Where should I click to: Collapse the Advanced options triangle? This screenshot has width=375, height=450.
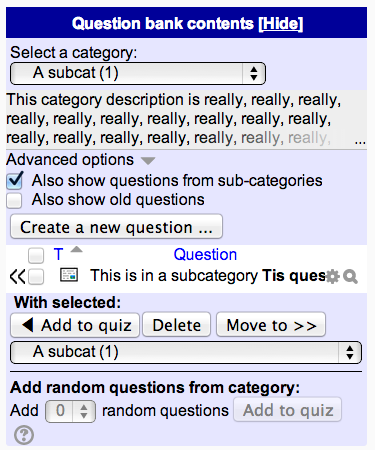[x=148, y=161]
